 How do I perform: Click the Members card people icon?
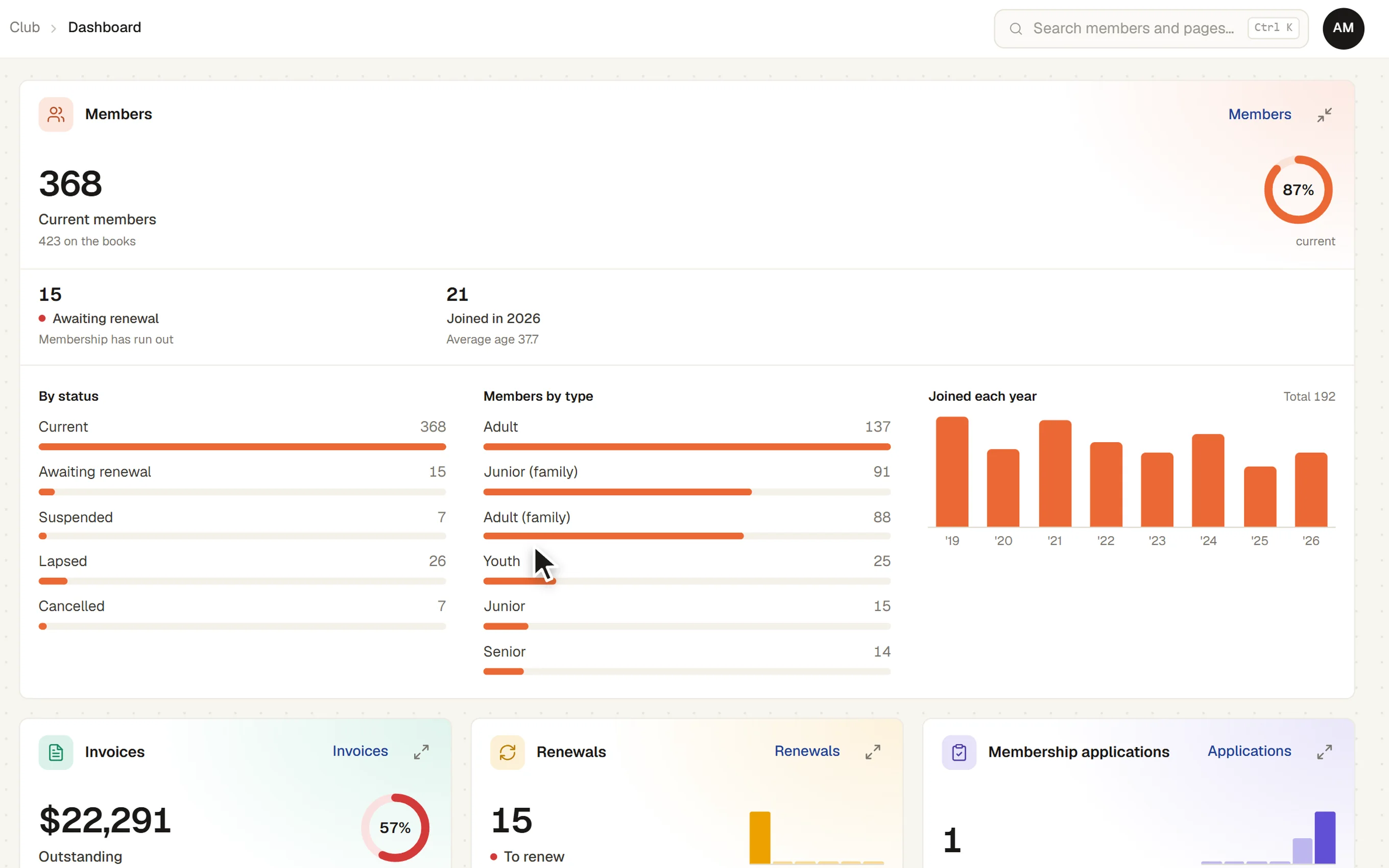pos(56,114)
